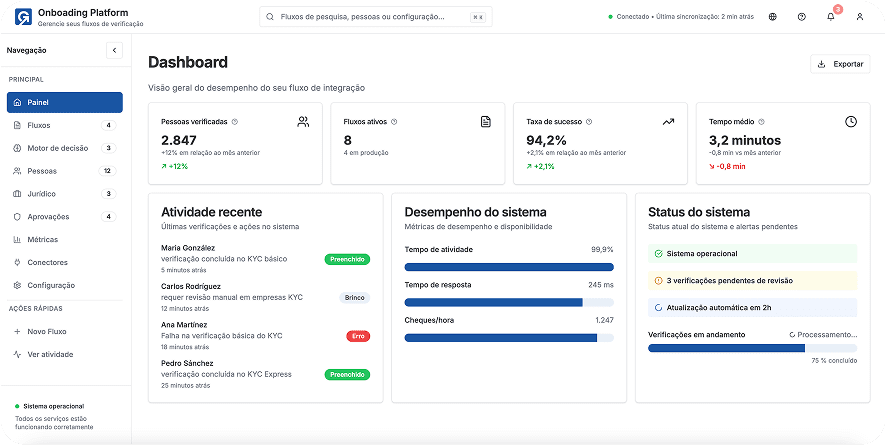
Task: Click info icon beside Taxa de sucesso
Action: 589,122
